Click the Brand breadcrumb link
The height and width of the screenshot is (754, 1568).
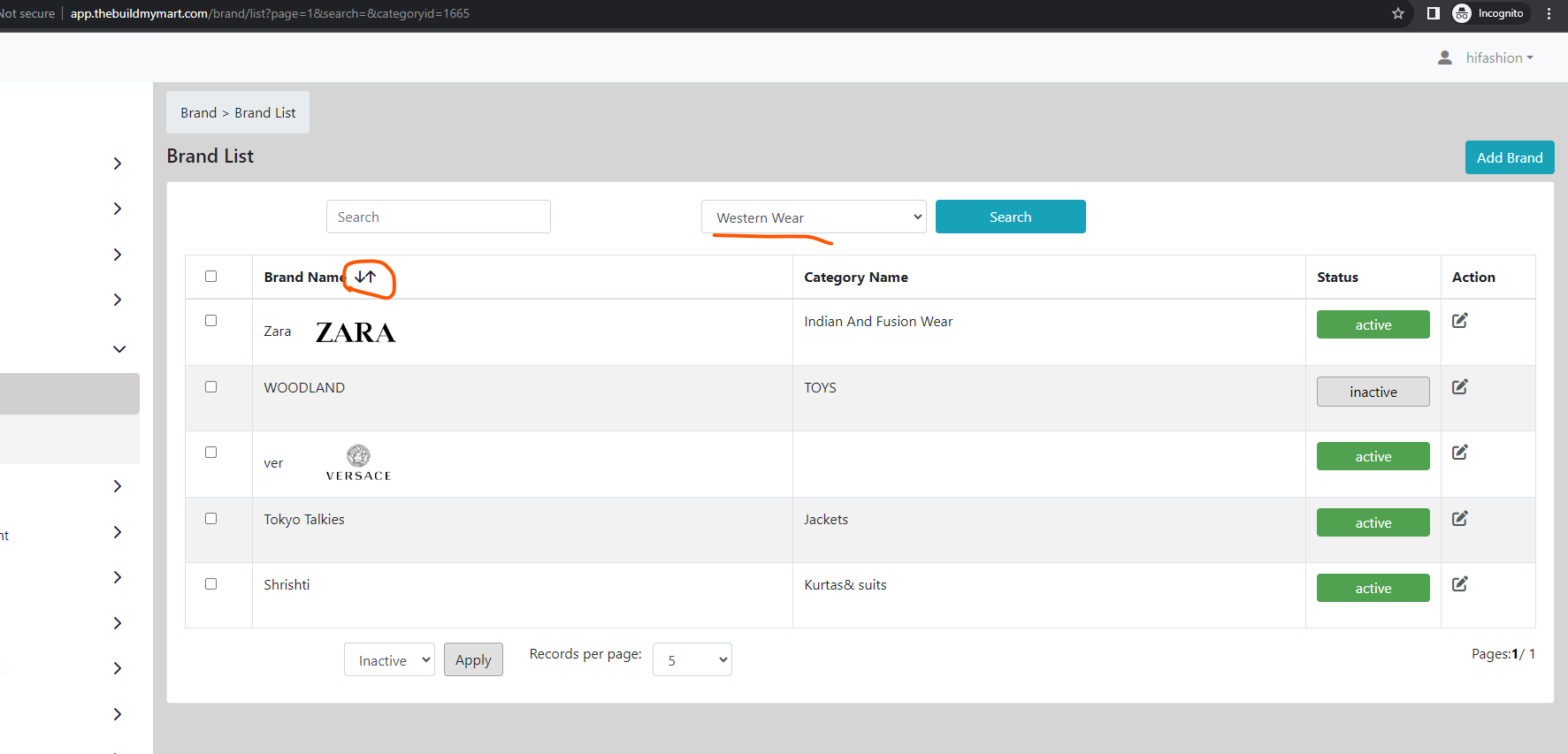(x=198, y=112)
